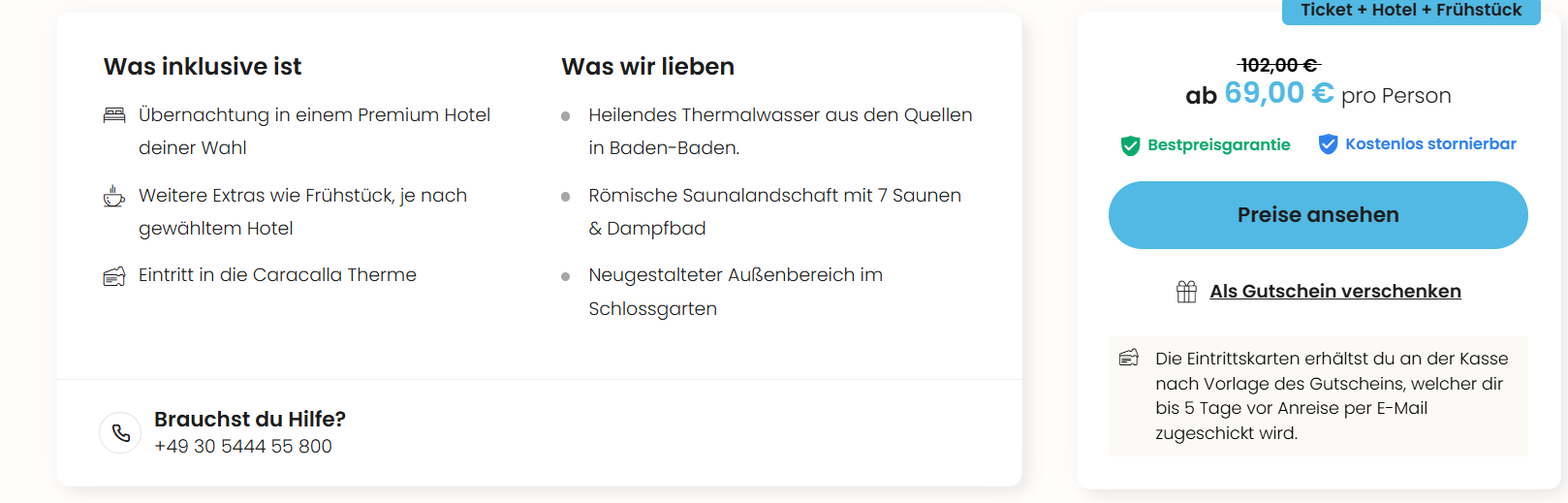Image resolution: width=1568 pixels, height=503 pixels.
Task: Open the Als Gutschein verschenken link
Action: pyautogui.click(x=1334, y=292)
